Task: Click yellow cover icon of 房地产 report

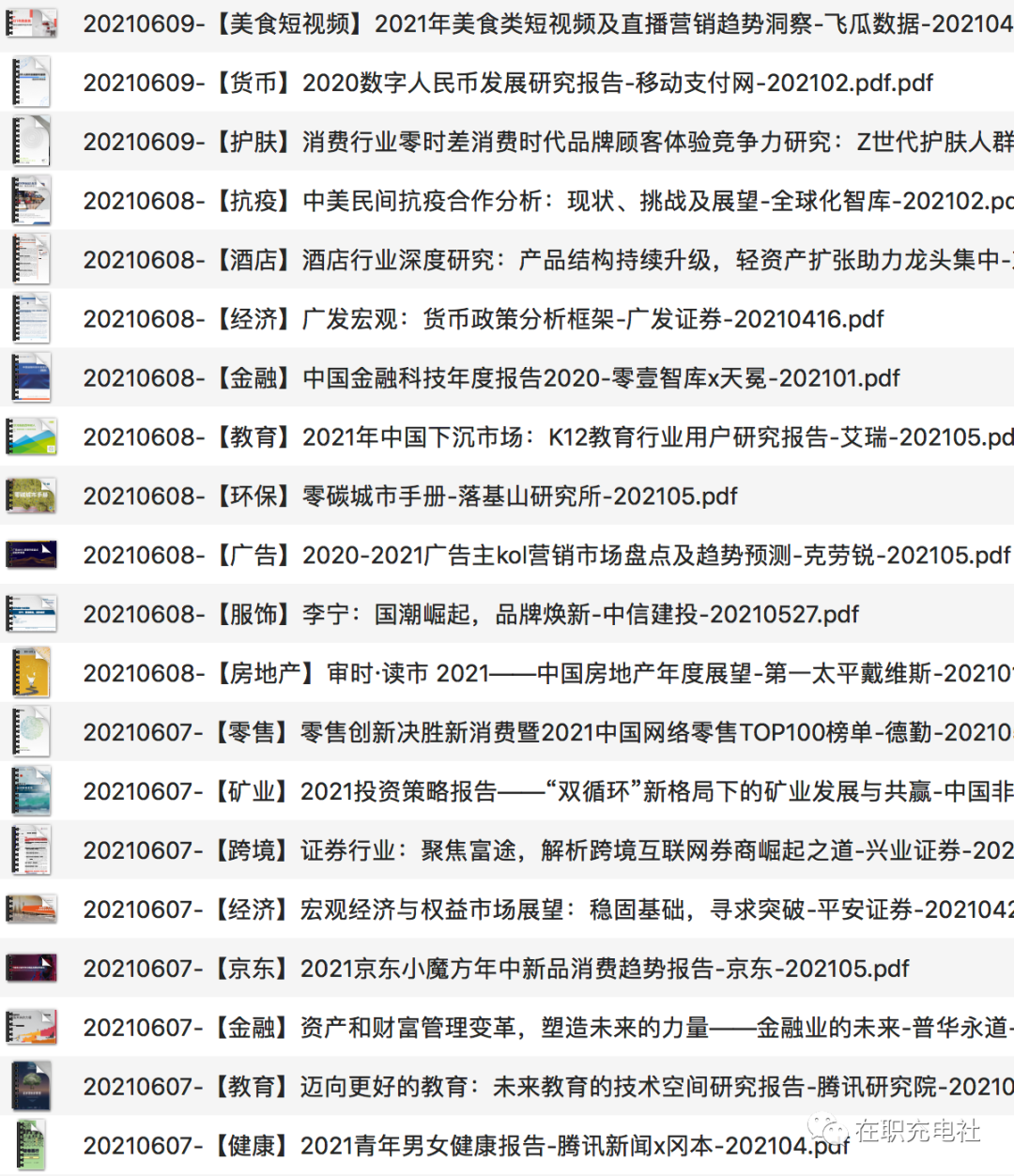Action: pyautogui.click(x=31, y=673)
